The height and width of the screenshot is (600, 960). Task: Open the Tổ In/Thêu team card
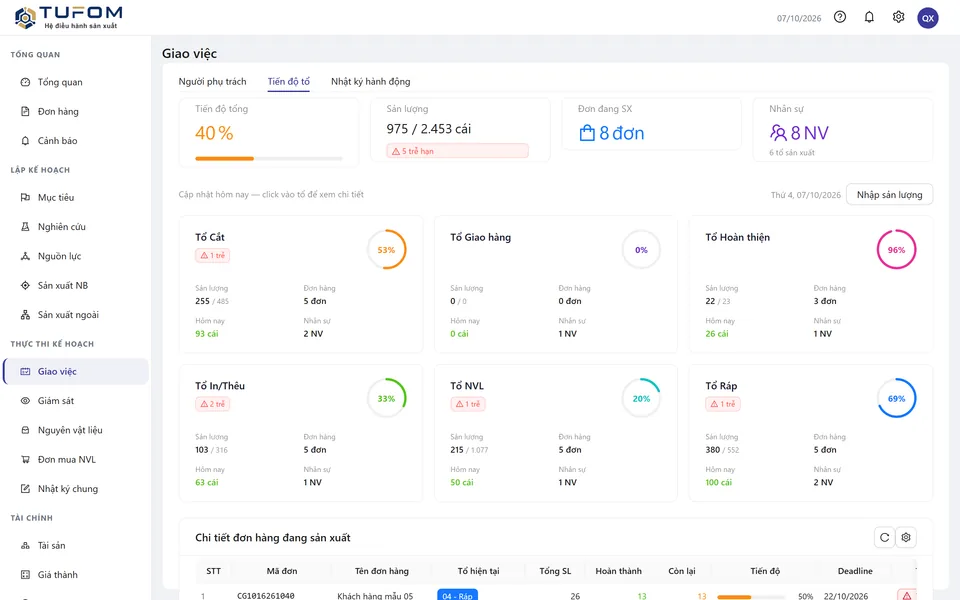point(301,433)
